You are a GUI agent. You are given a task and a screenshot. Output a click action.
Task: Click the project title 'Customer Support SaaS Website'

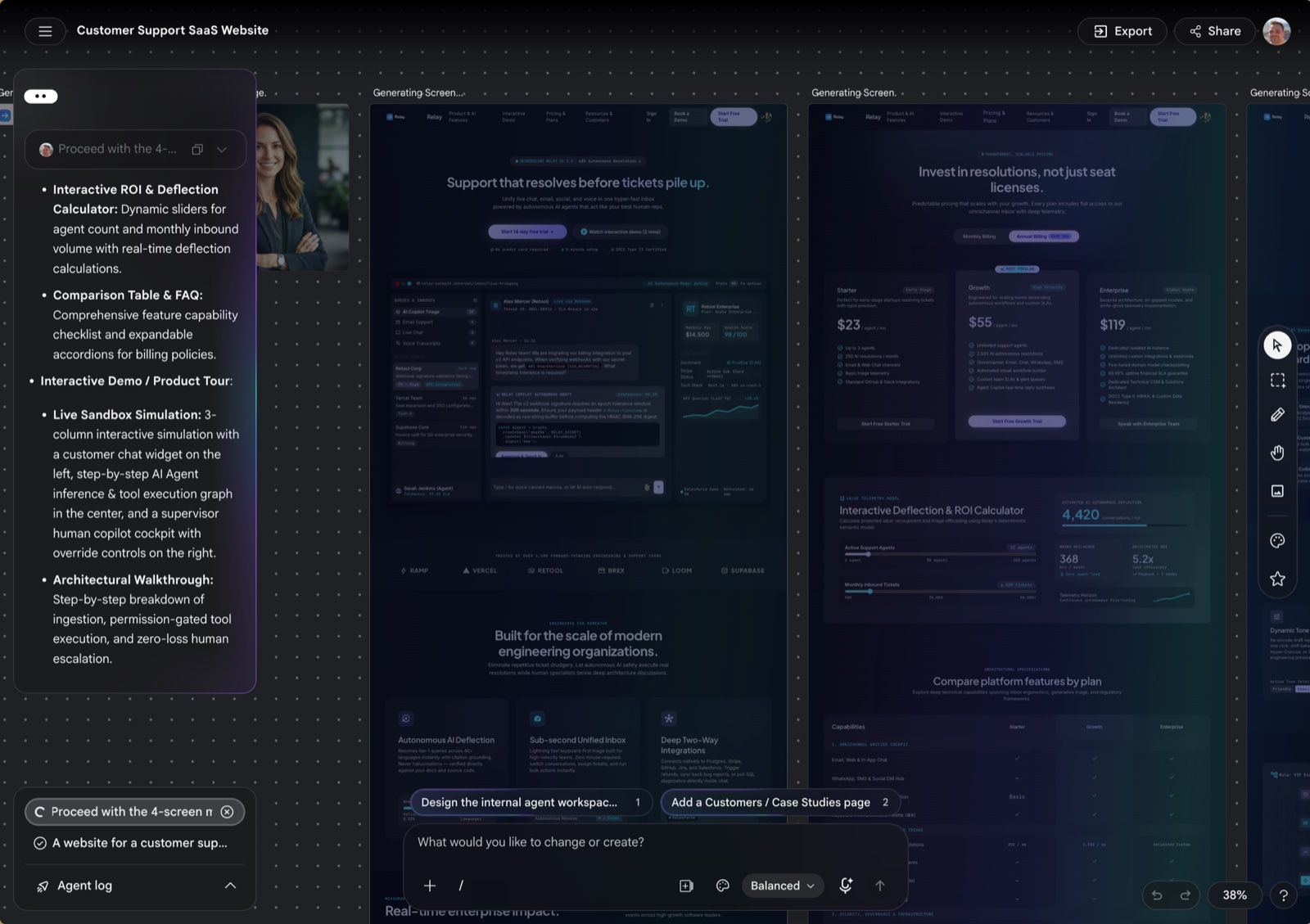coord(173,30)
